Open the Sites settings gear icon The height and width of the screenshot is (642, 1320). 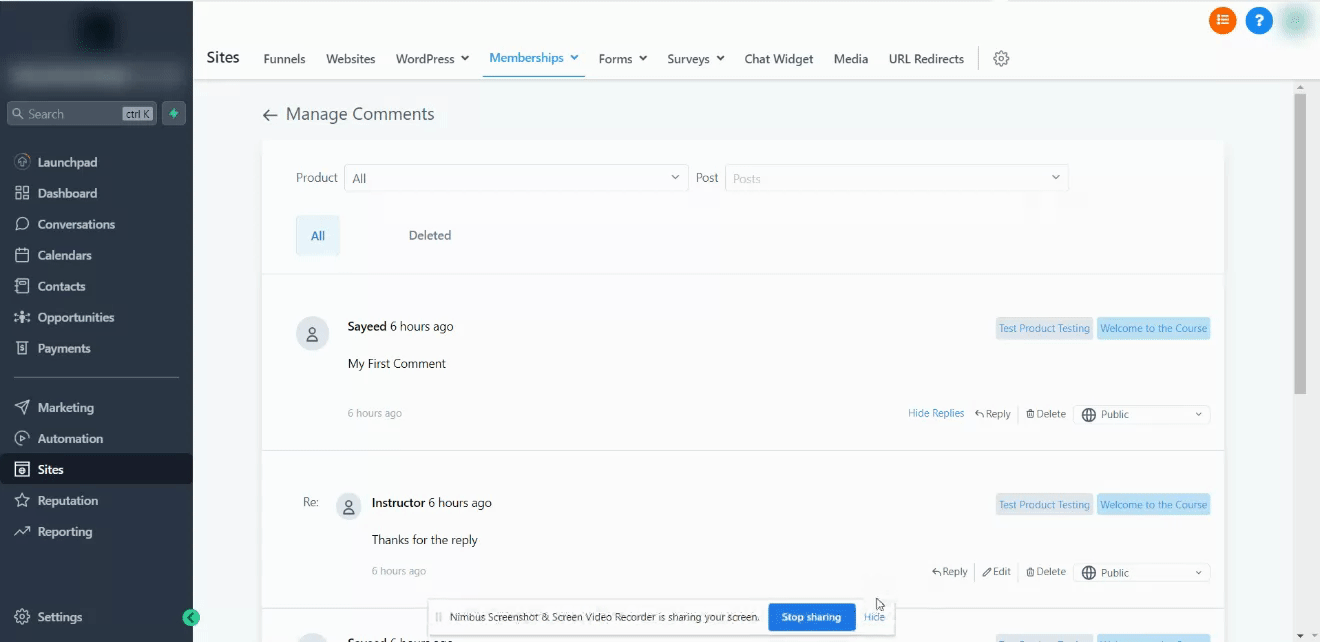click(x=1001, y=59)
